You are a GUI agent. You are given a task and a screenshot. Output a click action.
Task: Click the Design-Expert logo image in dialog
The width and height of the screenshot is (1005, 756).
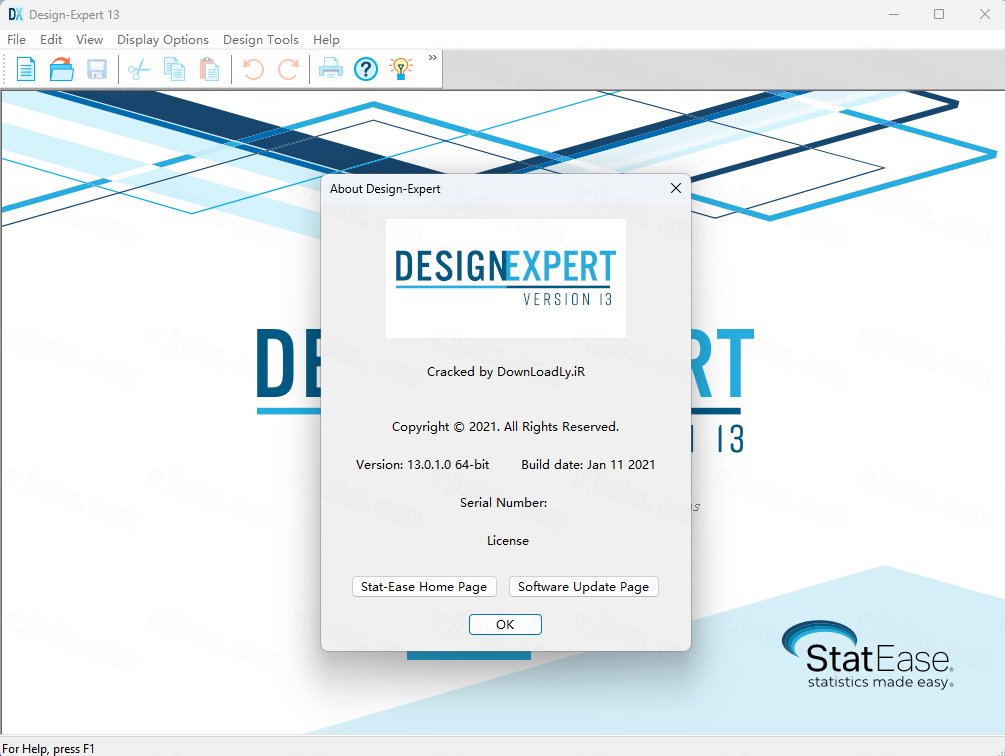pos(506,278)
